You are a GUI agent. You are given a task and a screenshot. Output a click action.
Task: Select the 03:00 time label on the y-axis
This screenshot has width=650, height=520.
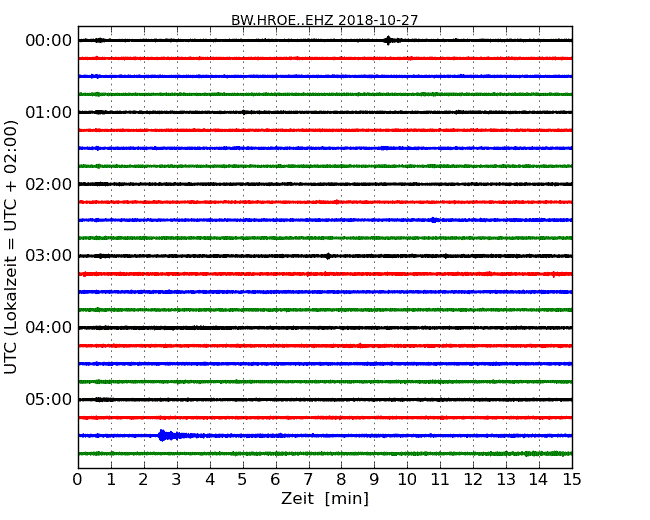49,255
